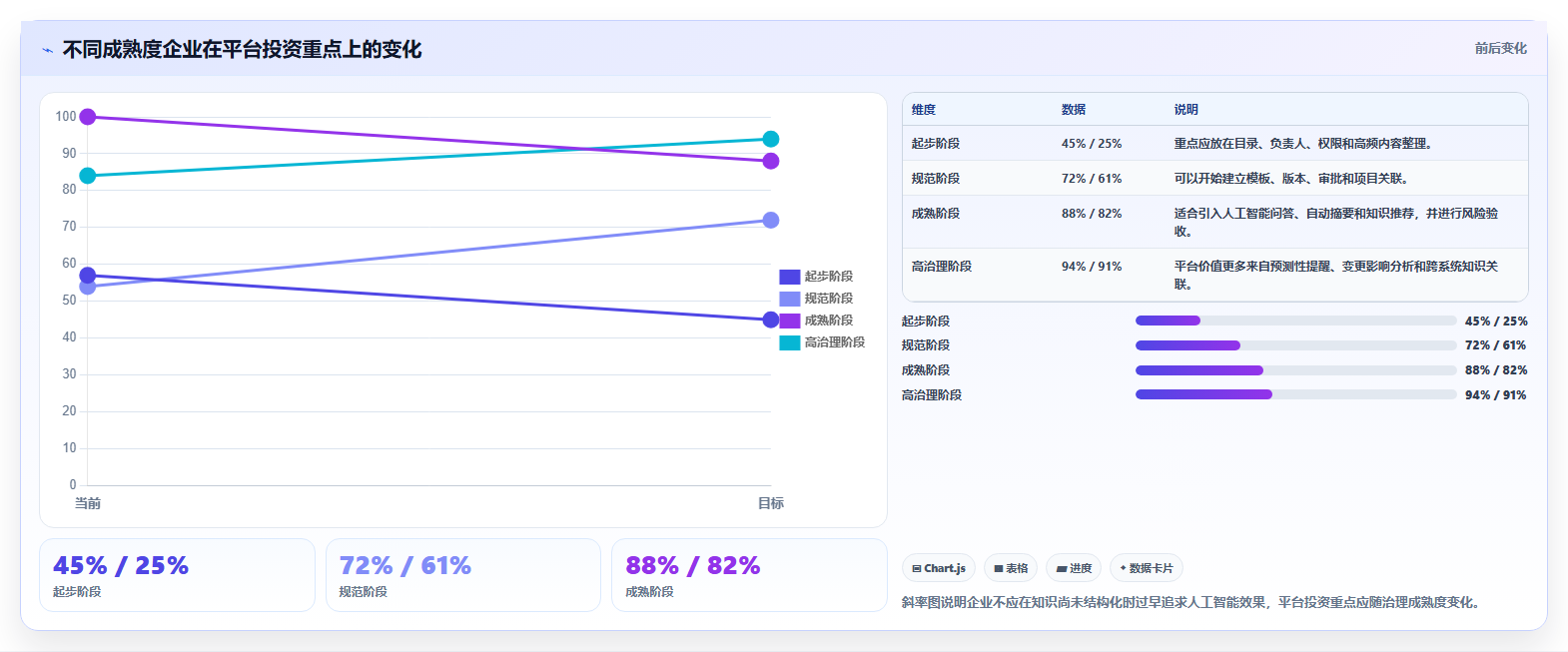Click the dark blue 起步阶段 point at 目标
This screenshot has width=1568, height=652.
[771, 321]
